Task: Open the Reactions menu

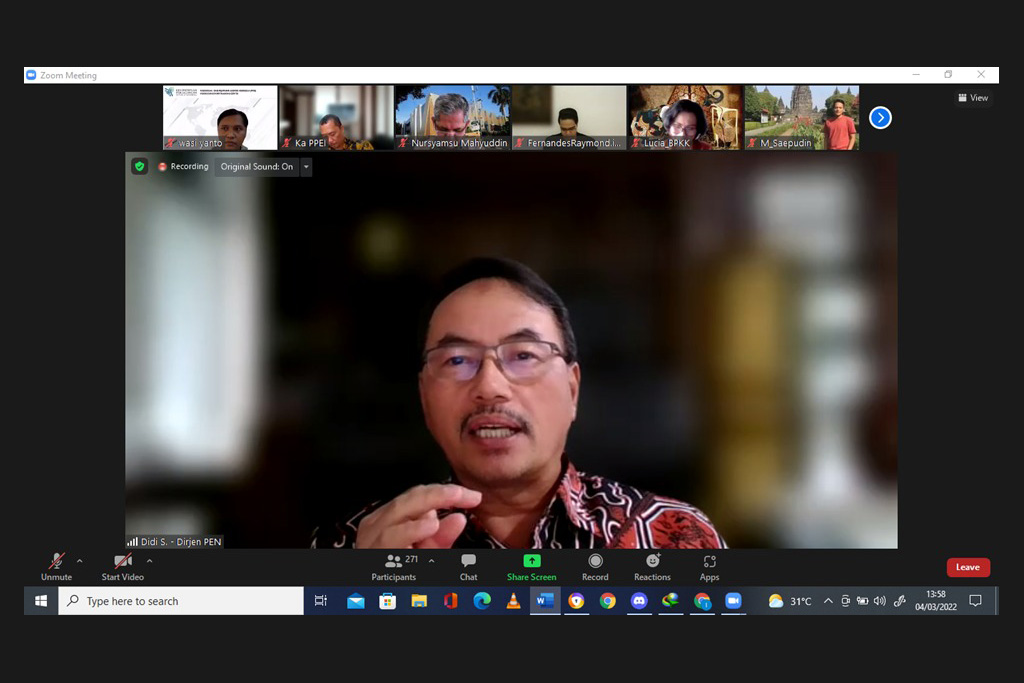Action: [x=652, y=566]
